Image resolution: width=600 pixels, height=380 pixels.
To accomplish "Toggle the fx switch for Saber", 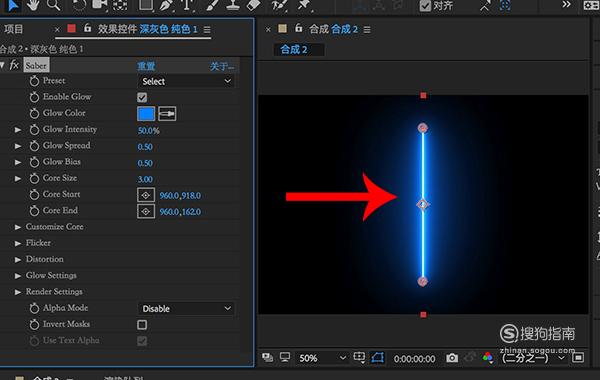I will pos(14,65).
